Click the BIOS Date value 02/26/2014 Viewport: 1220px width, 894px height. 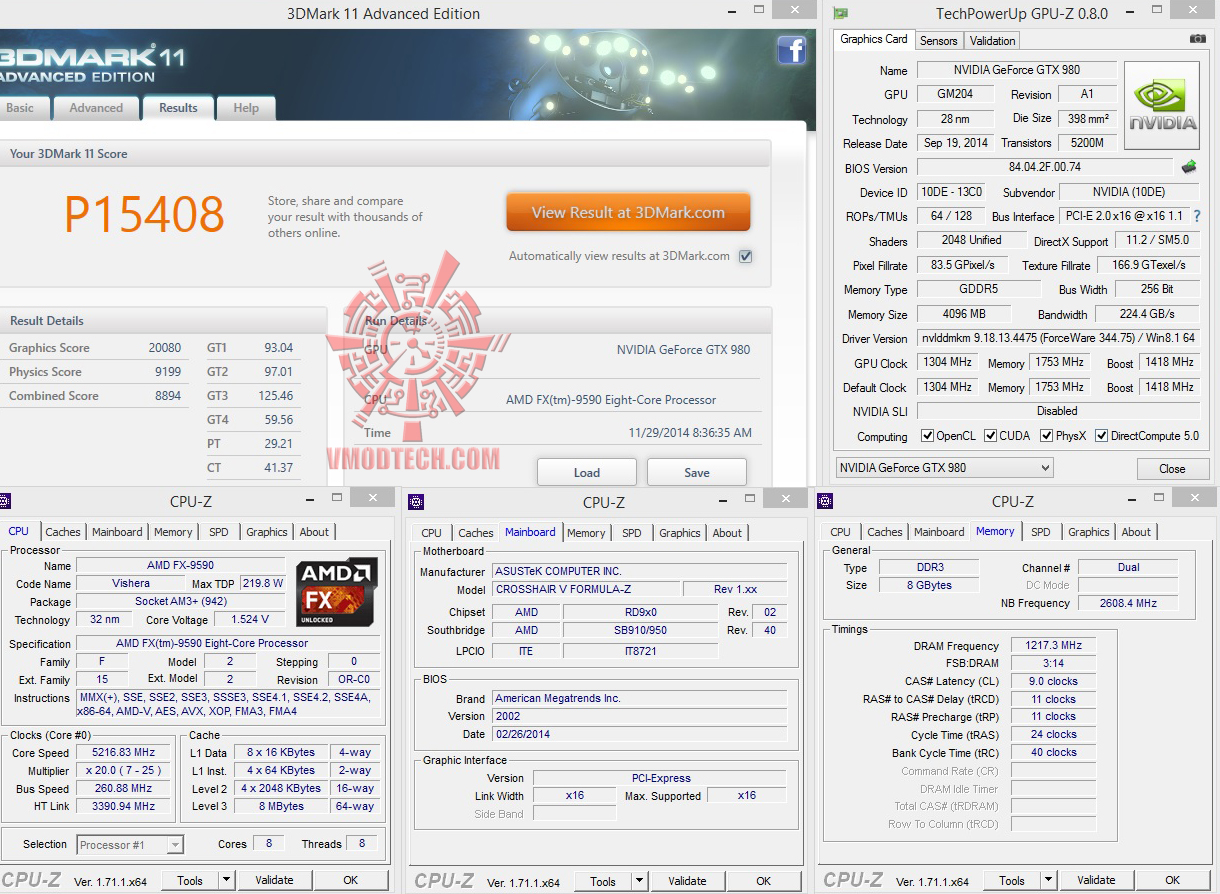pyautogui.click(x=639, y=734)
